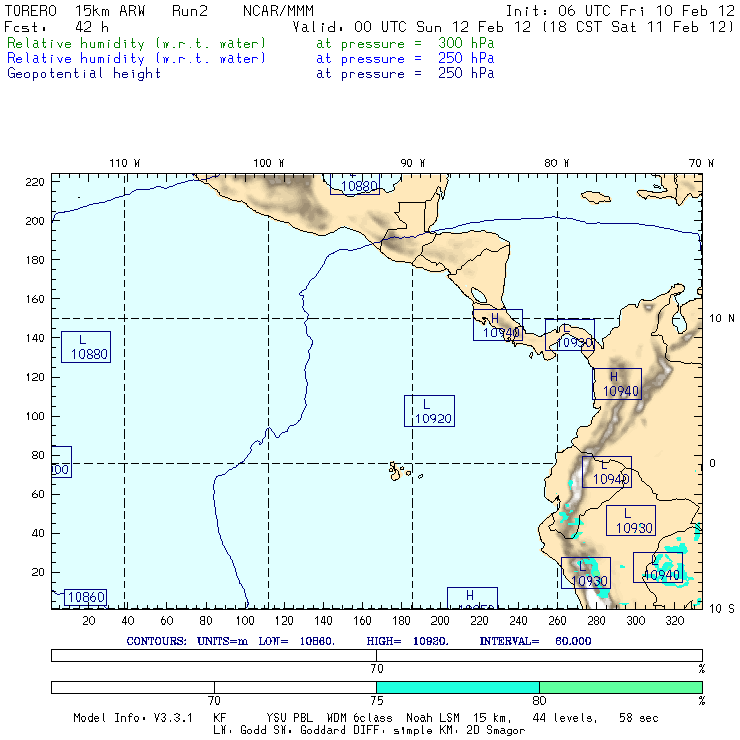740x740 pixels.
Task: Click the '100 W' longitude label
Action: (269, 163)
